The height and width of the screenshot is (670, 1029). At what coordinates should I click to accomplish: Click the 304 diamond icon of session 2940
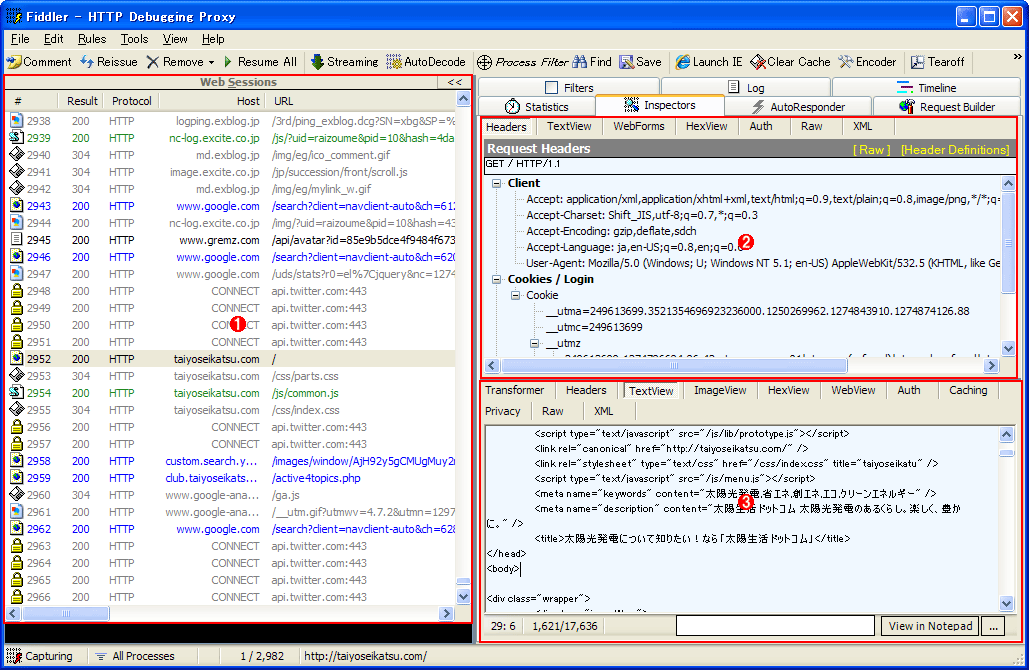(x=16, y=154)
